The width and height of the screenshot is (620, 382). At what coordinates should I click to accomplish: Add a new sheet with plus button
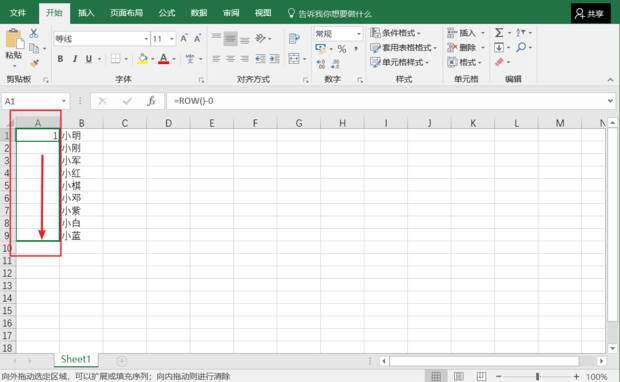tap(121, 361)
